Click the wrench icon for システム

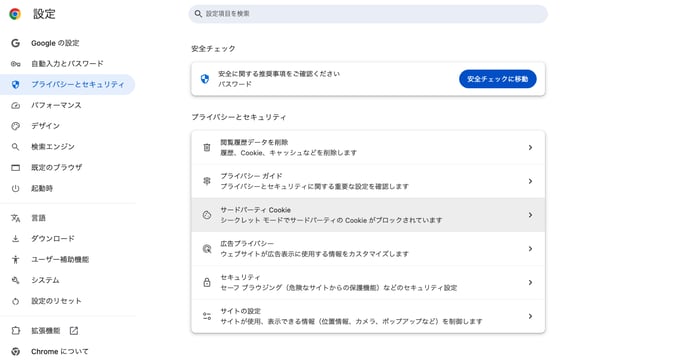click(15, 280)
